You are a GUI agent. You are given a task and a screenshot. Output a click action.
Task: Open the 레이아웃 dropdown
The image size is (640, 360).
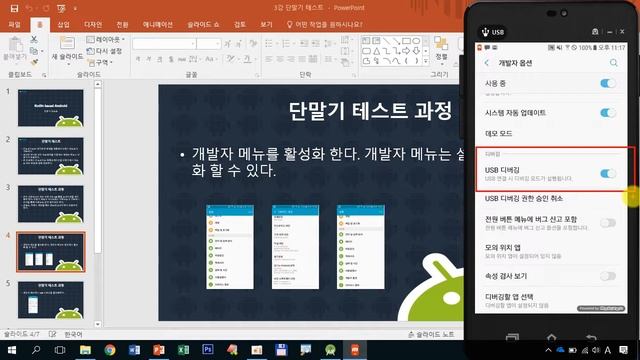pos(105,40)
